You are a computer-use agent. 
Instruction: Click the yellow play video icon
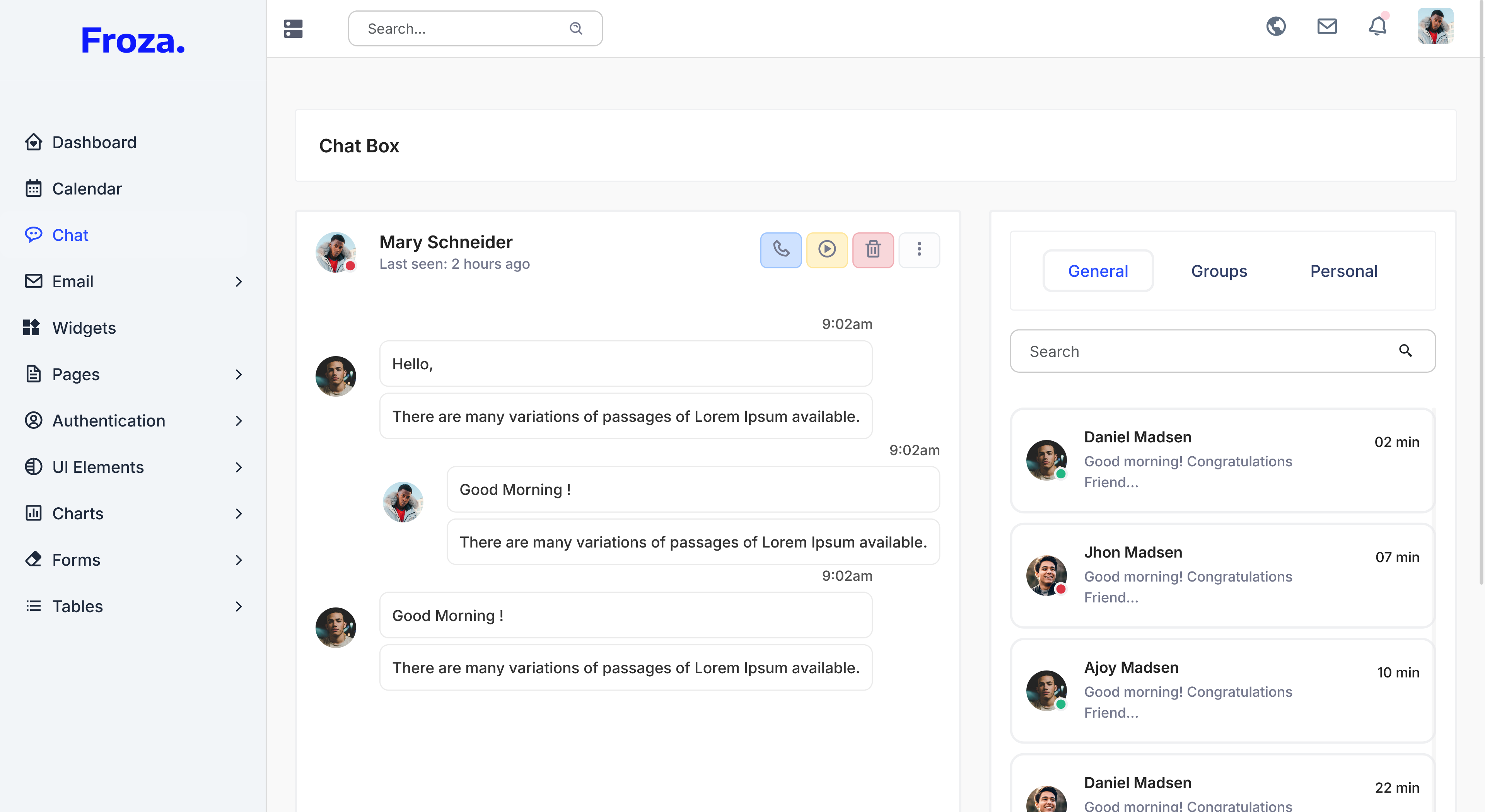point(827,249)
